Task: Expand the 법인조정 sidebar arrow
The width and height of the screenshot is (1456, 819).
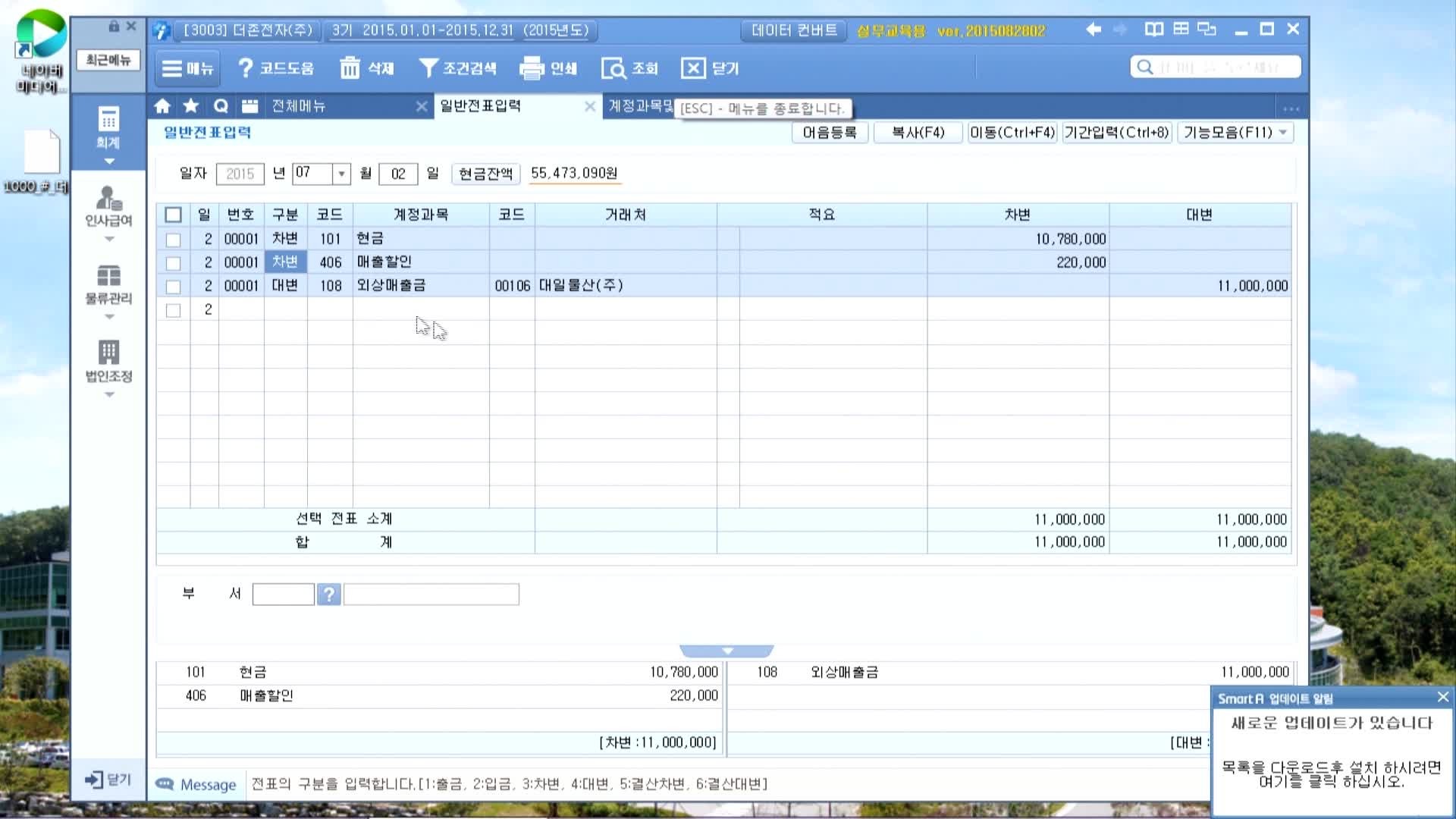Action: pos(109,394)
